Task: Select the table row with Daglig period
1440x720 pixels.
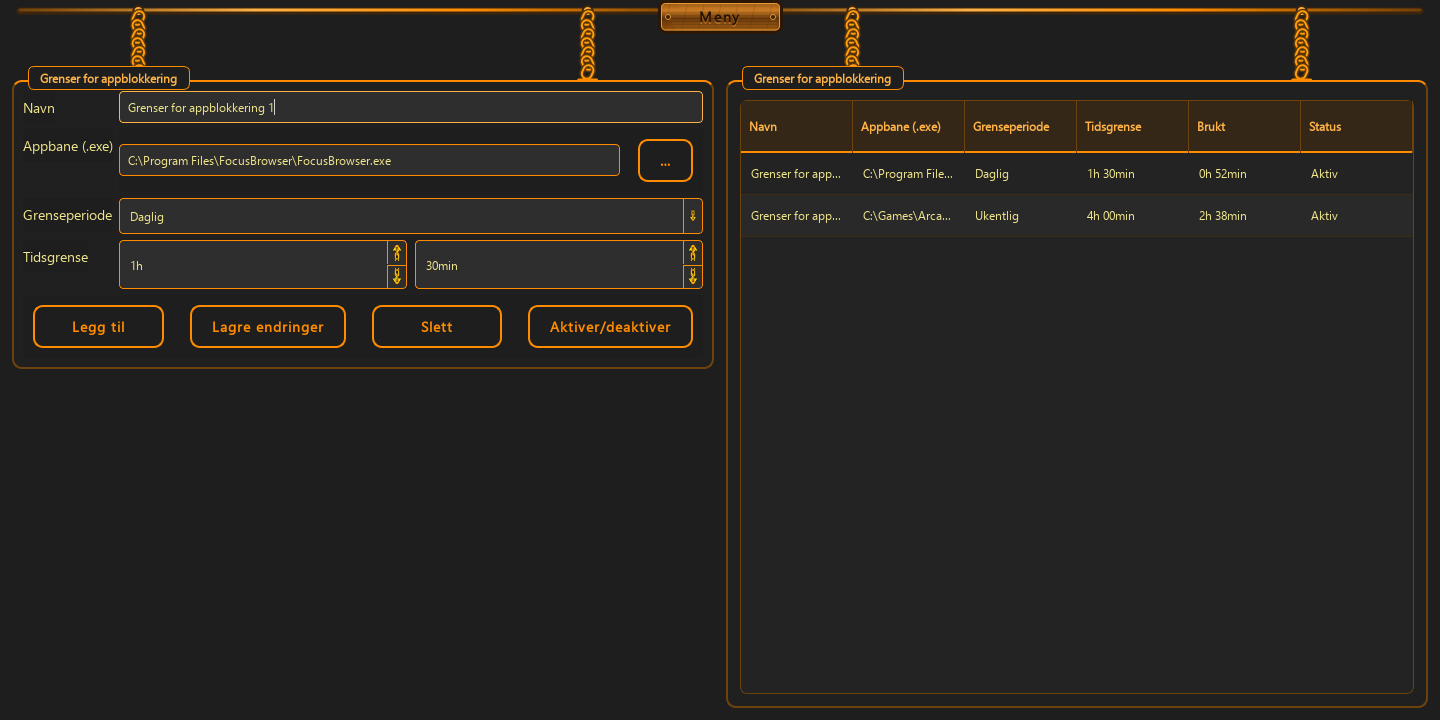Action: click(1077, 174)
